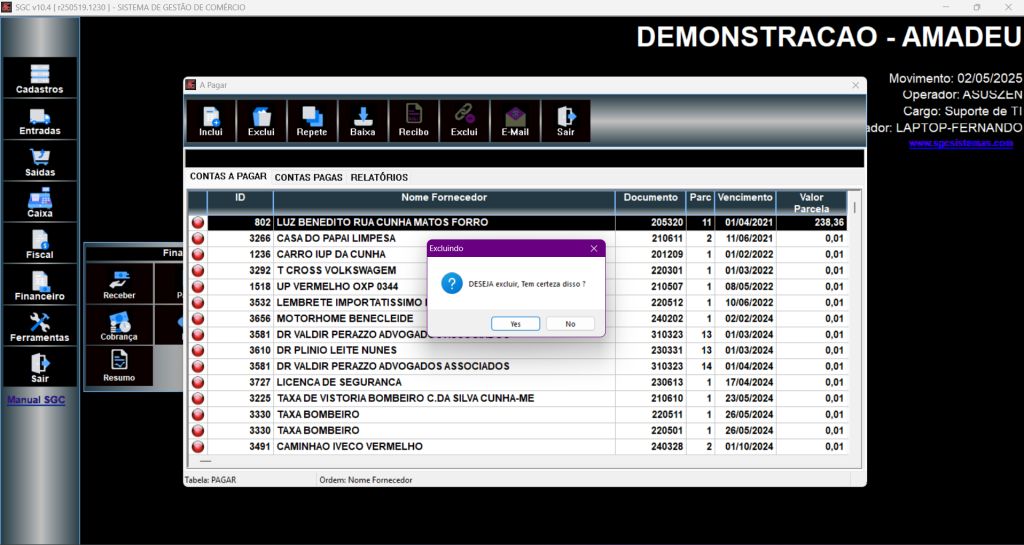
Task: Switch to the RELATÓRIOS tab
Action: click(379, 178)
